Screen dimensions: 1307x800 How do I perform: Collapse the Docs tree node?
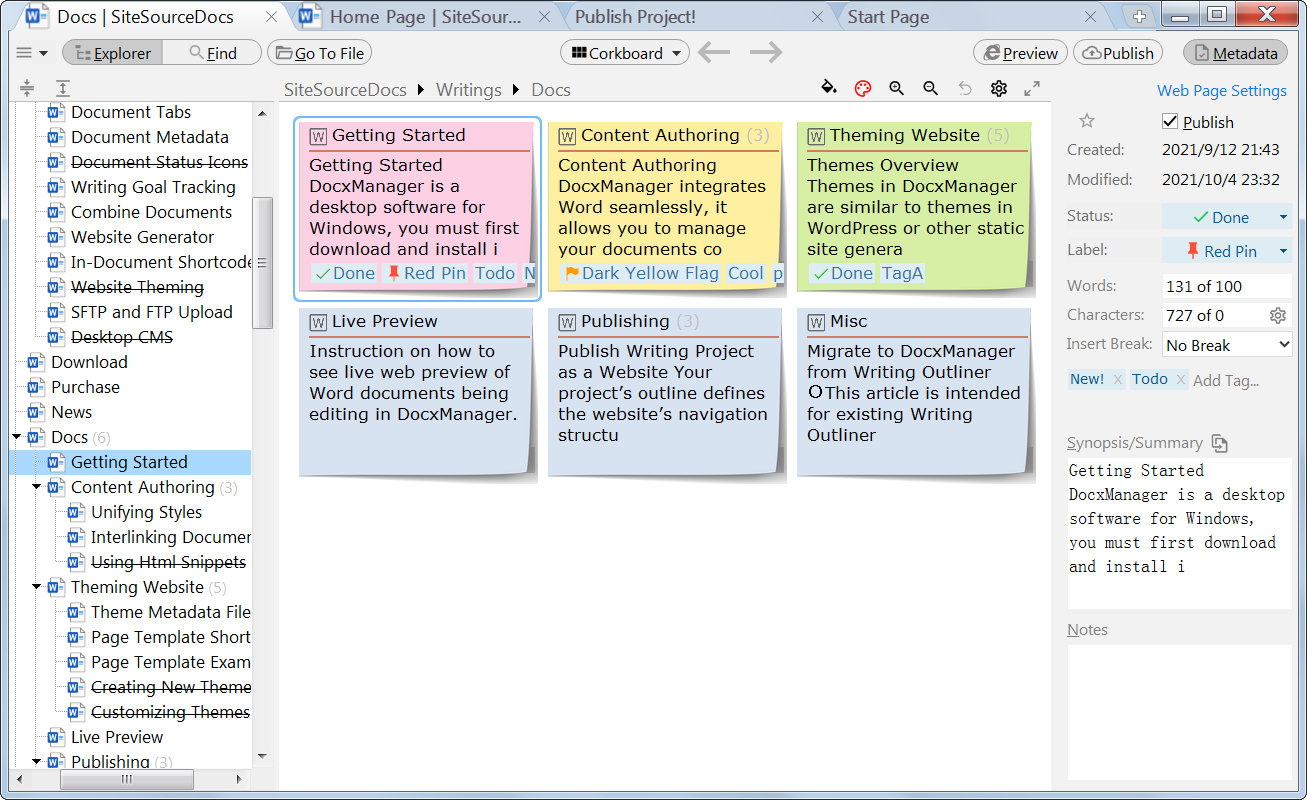point(17,437)
